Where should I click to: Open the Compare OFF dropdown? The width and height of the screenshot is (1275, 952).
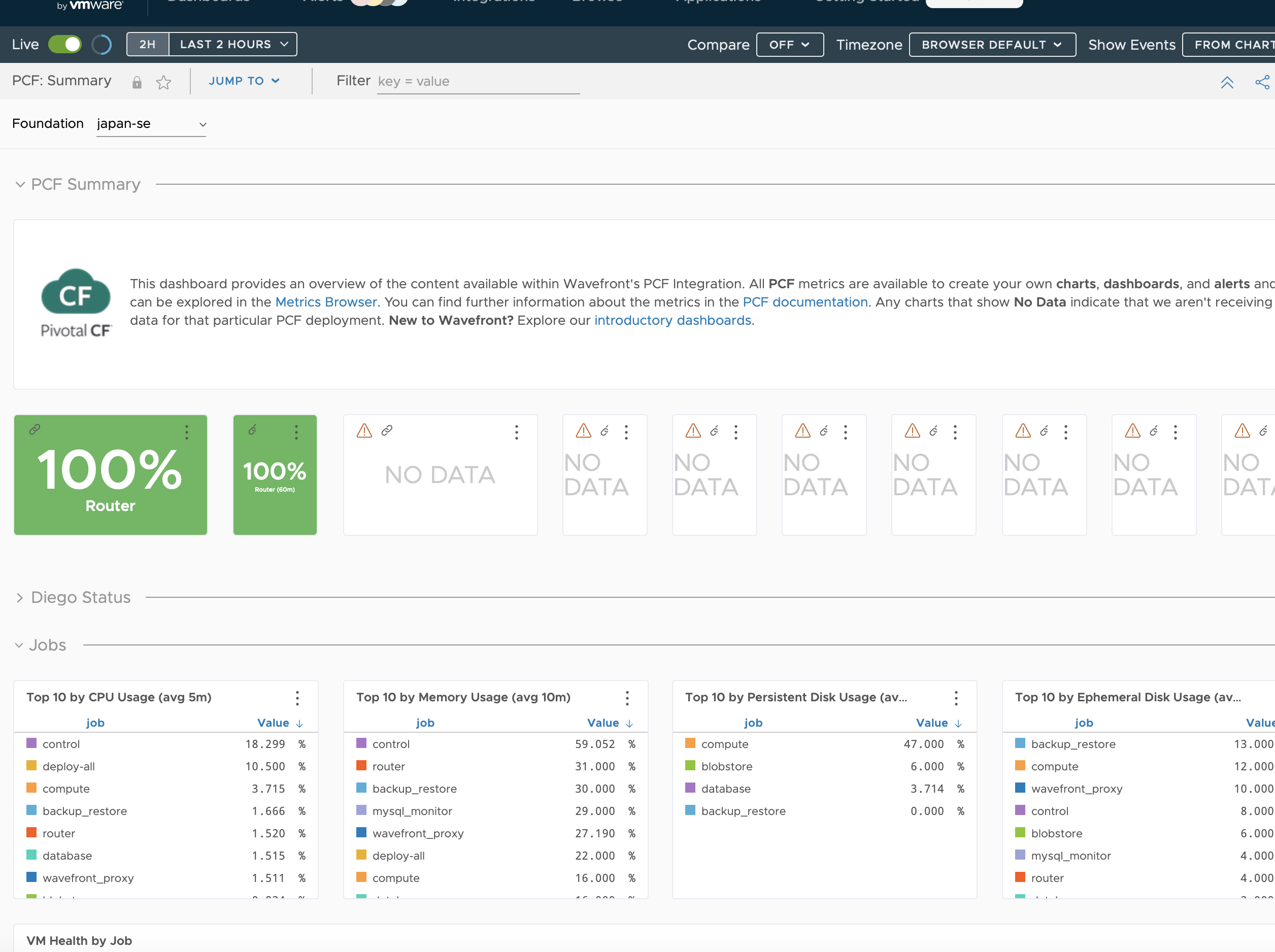click(790, 44)
